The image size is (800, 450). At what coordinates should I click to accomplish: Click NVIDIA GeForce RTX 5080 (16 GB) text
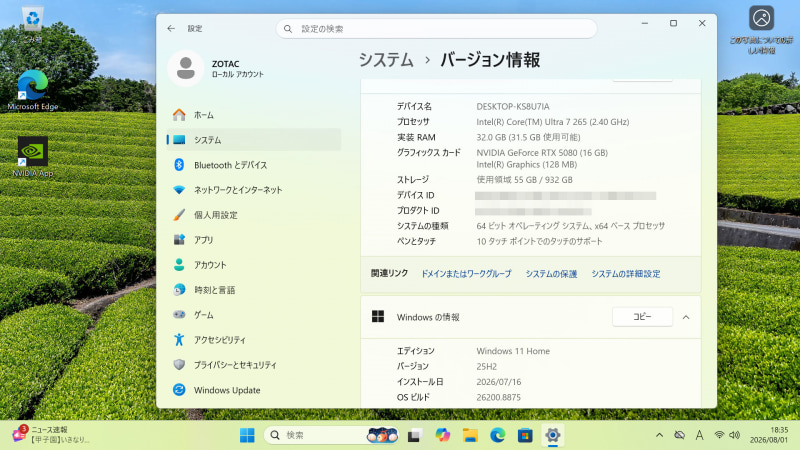click(542, 153)
